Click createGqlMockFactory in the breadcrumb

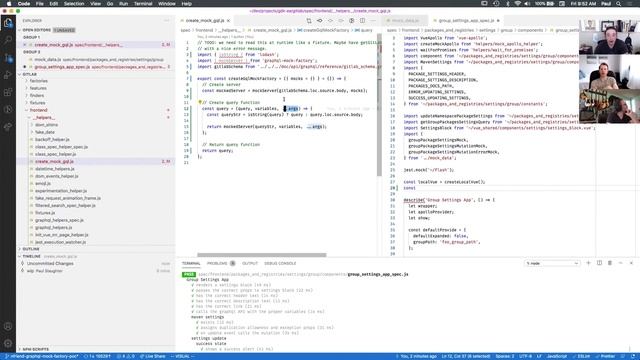pos(325,30)
